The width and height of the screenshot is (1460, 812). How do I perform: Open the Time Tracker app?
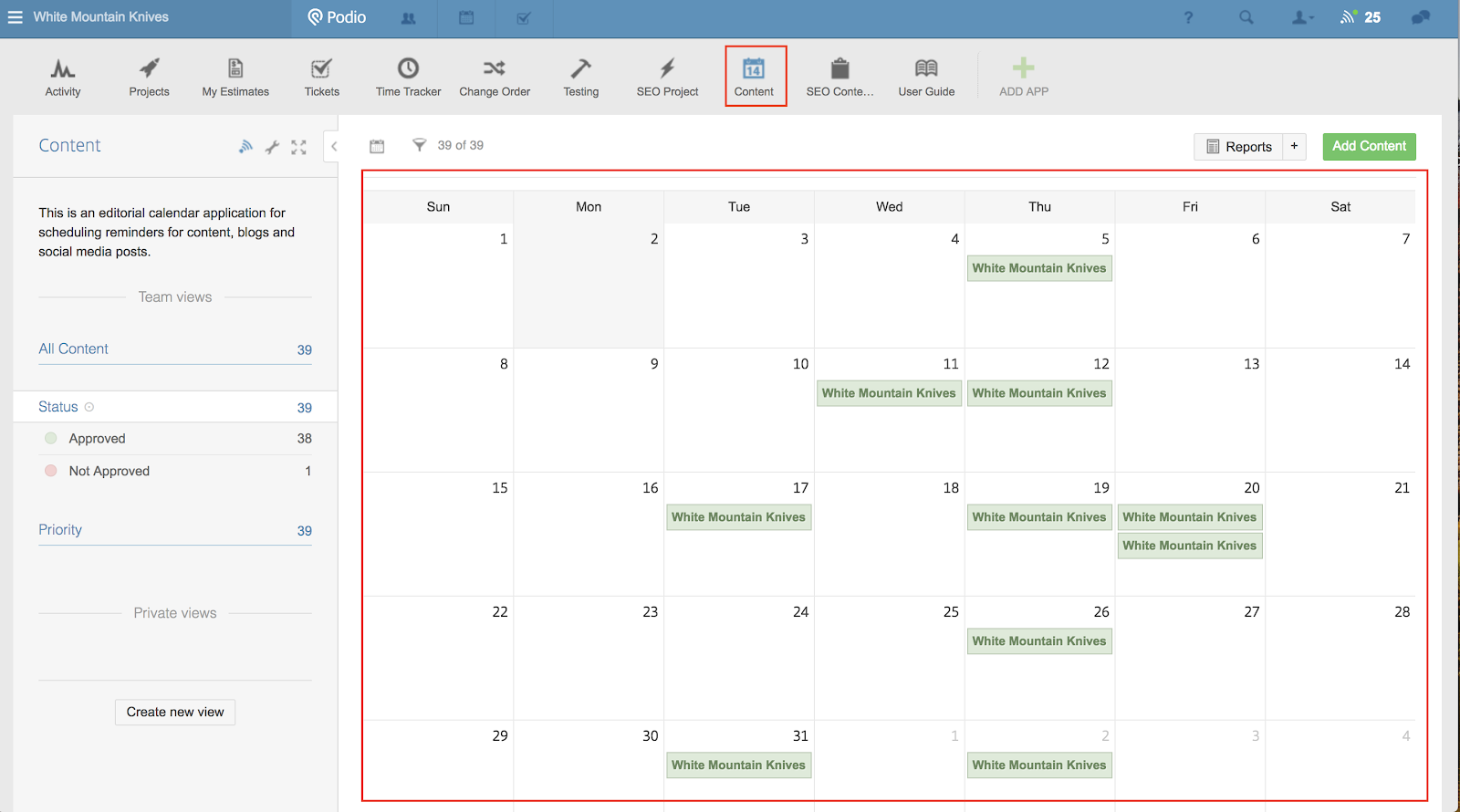[x=408, y=78]
